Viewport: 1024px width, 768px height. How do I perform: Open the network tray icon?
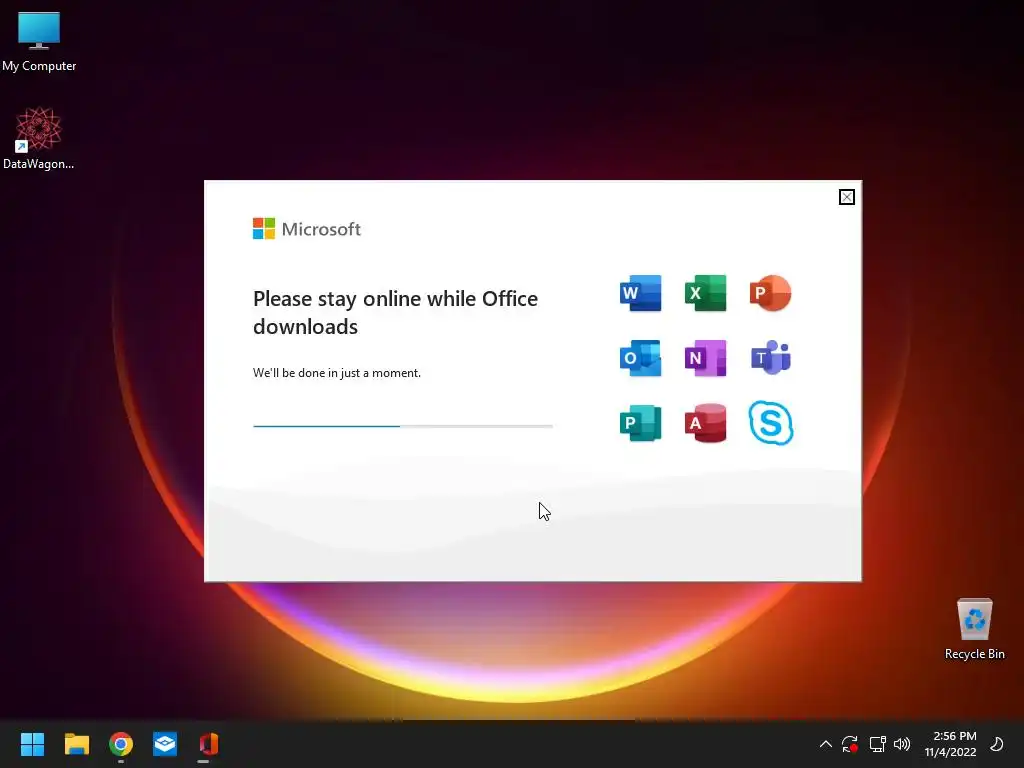click(x=877, y=744)
